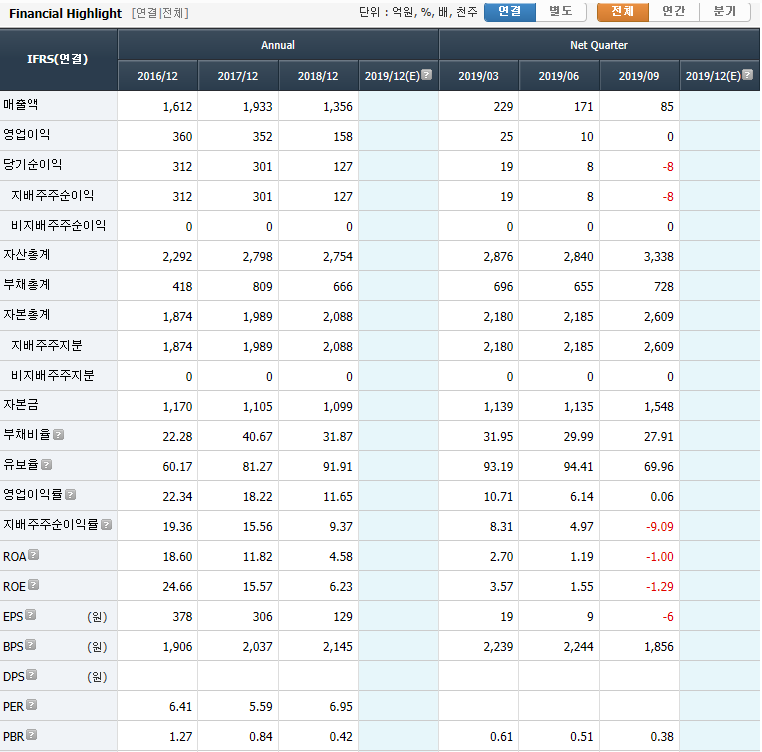Click the 자본금 row label
Image resolution: width=762 pixels, height=752 pixels.
(20, 405)
